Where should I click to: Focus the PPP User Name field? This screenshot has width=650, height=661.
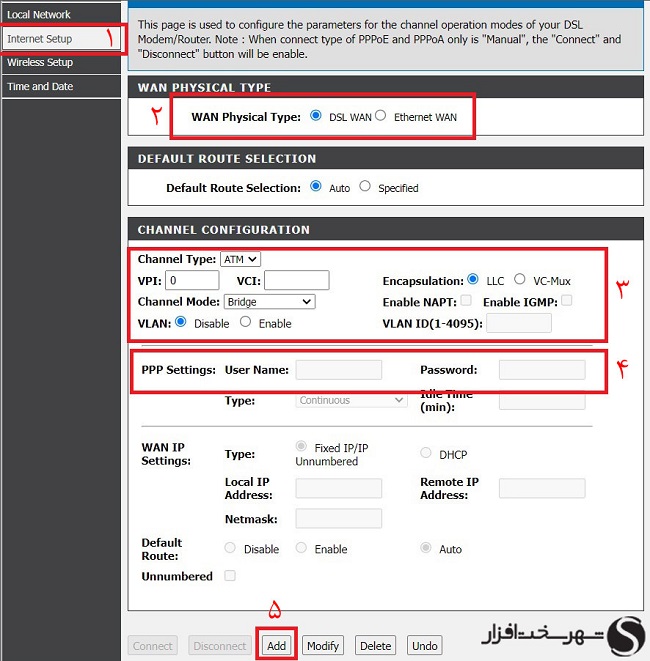(339, 370)
